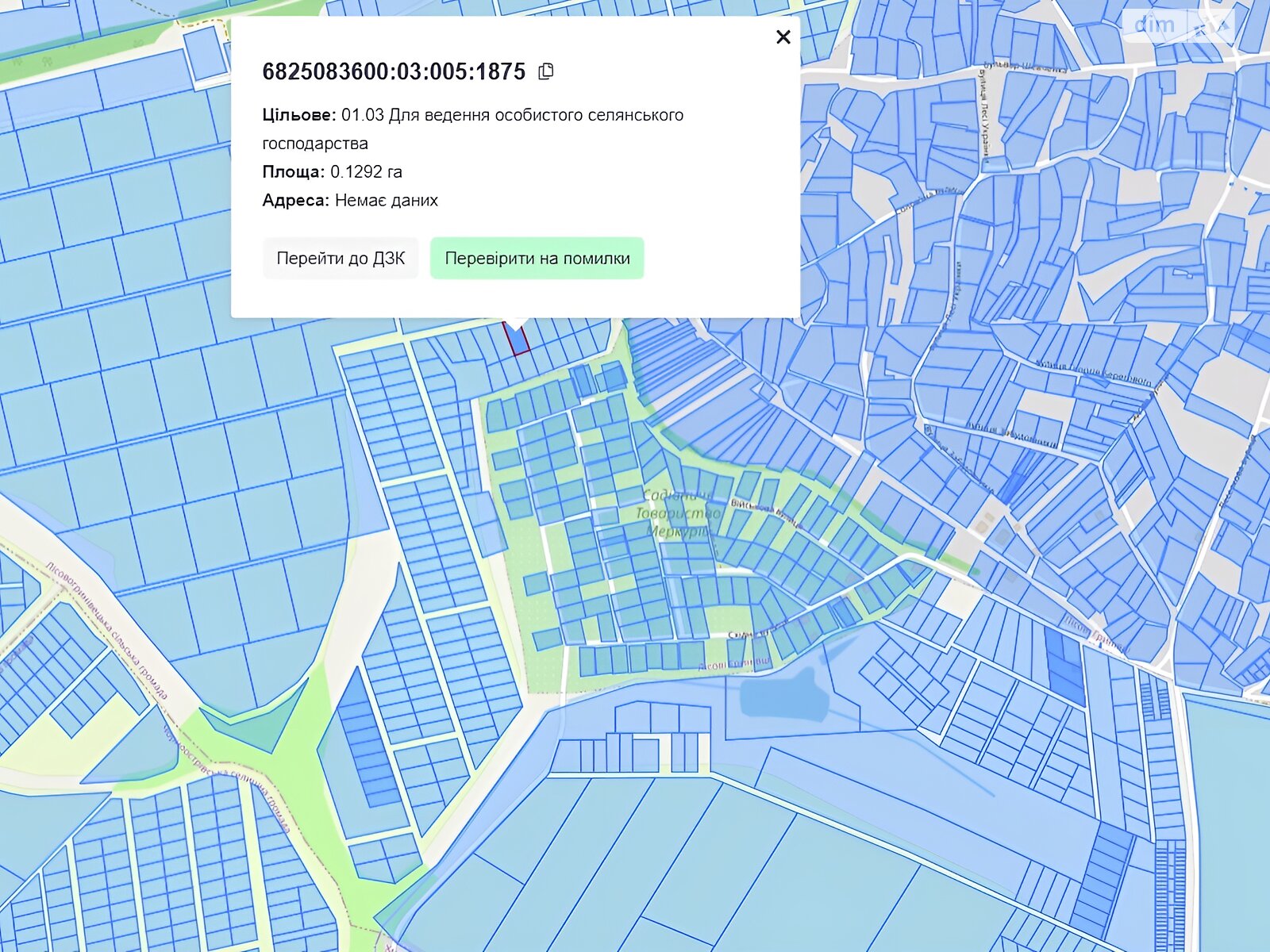
Task: Select the red-outlined highlighted parcel on map
Action: [x=517, y=339]
